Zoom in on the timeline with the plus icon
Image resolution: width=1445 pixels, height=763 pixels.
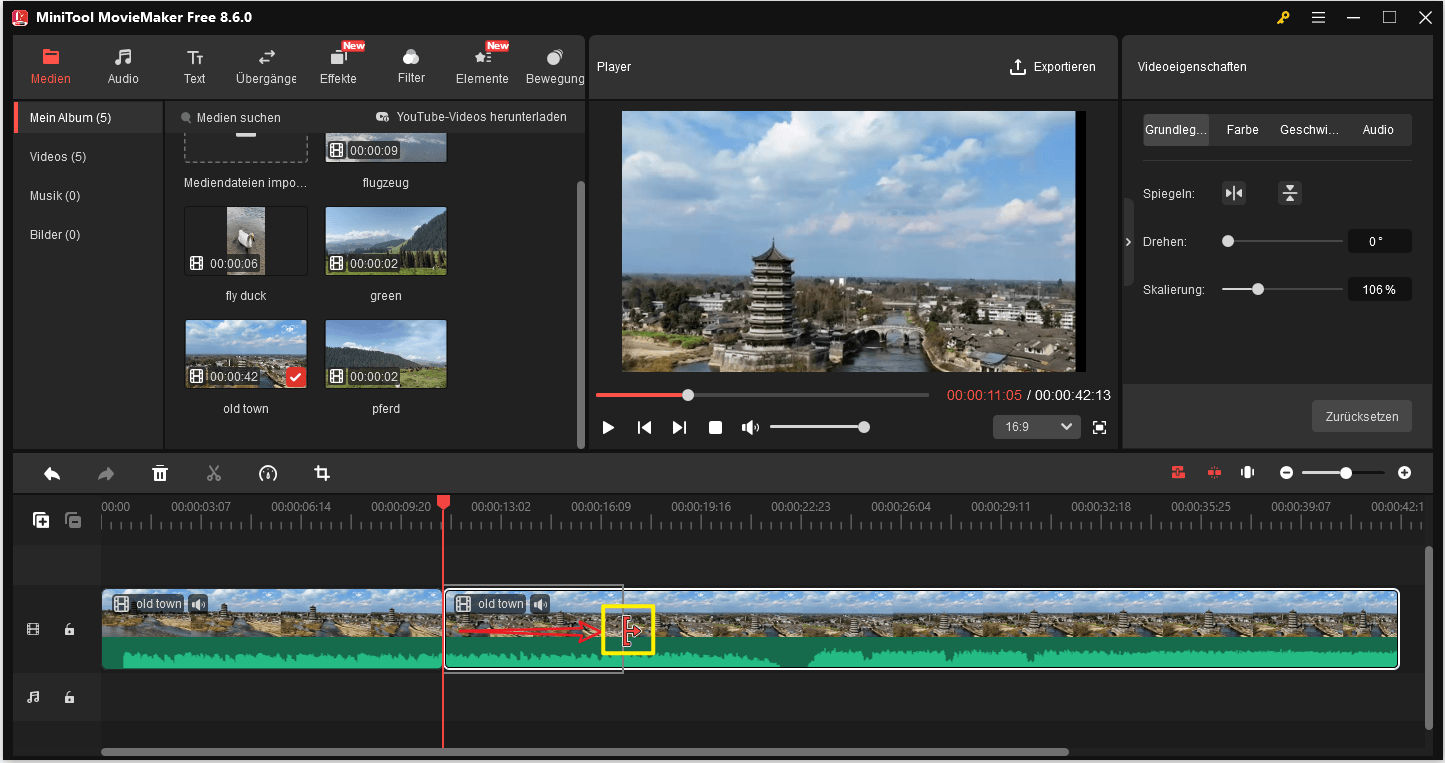click(1404, 472)
